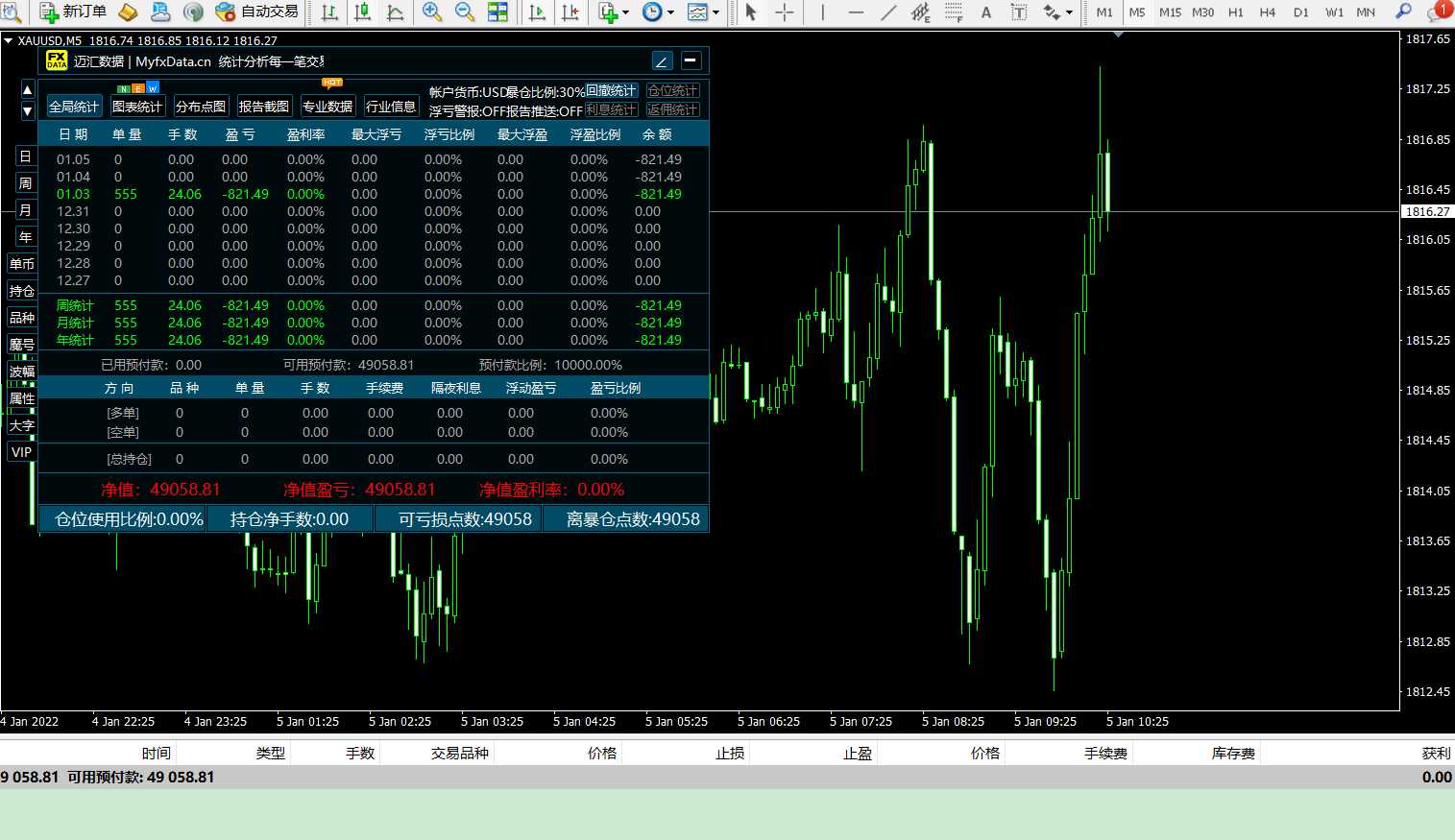Select the trendline drawing tool
The width and height of the screenshot is (1455, 840).
tap(888, 12)
